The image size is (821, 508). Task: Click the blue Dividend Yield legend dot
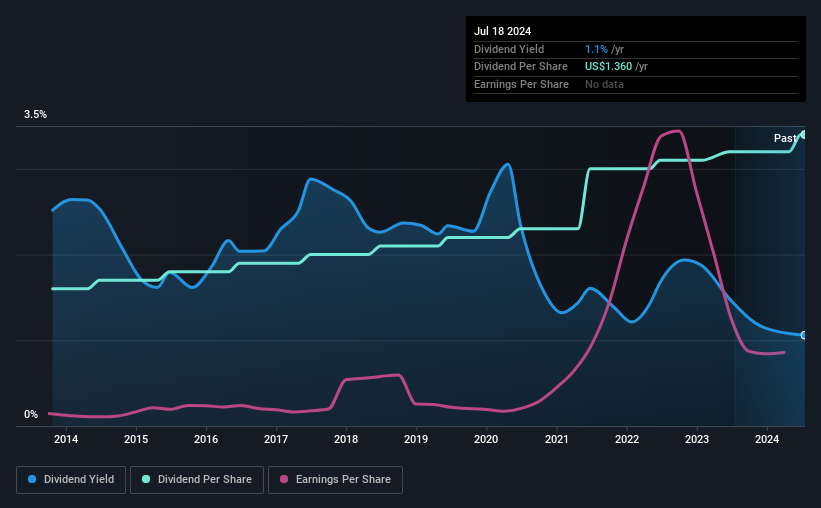pos(32,479)
